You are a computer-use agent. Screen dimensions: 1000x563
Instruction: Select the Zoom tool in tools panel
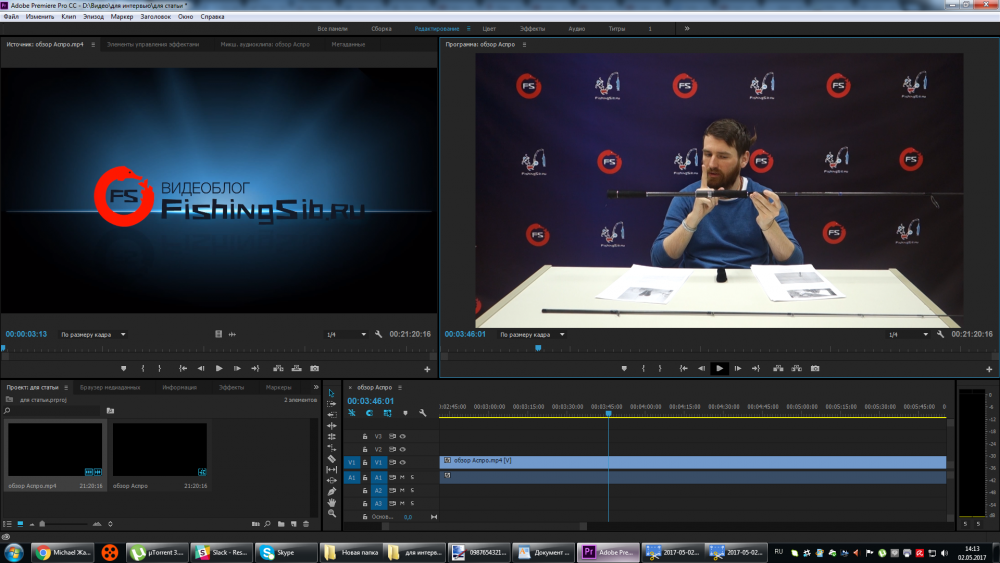tap(332, 513)
